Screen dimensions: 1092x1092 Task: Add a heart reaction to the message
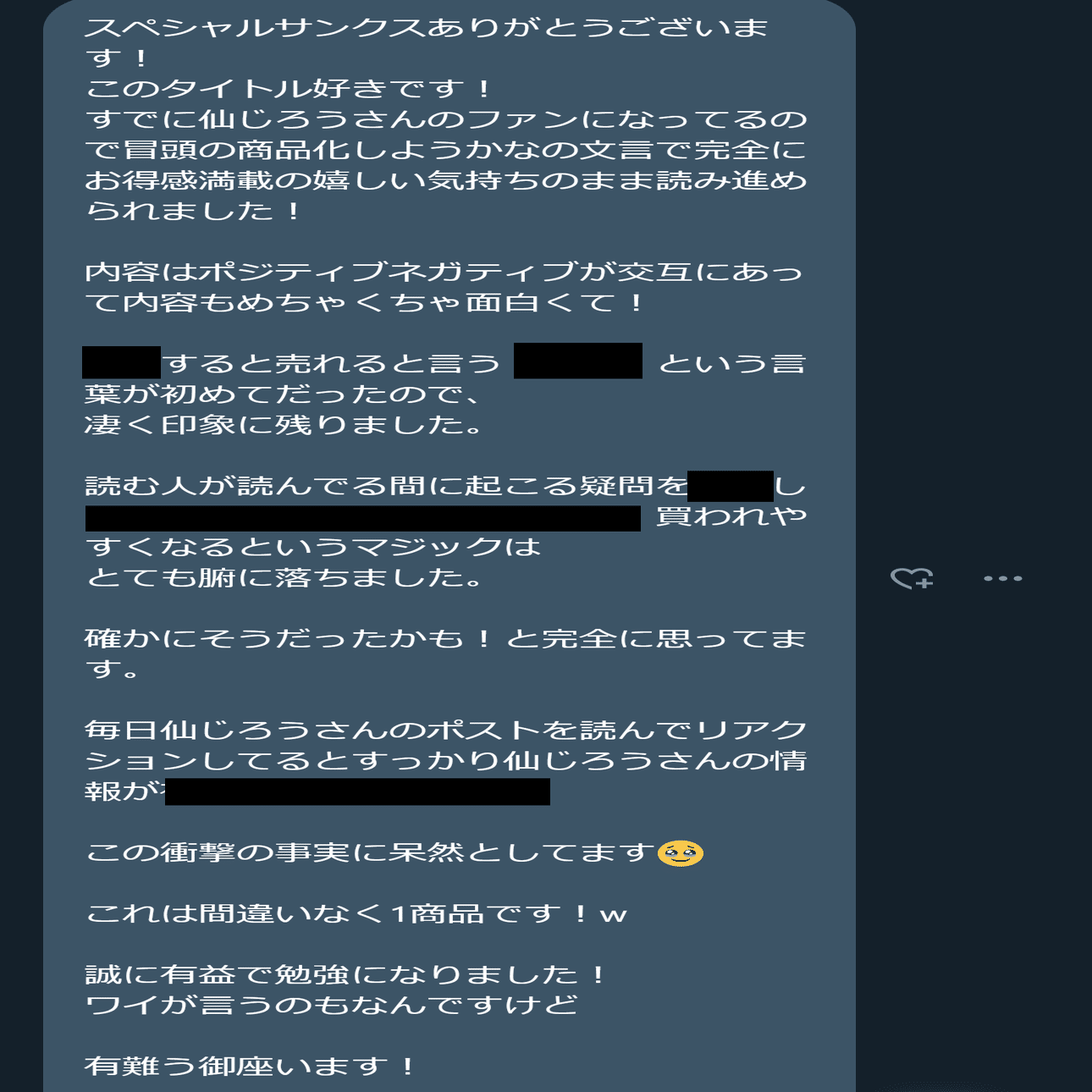[x=912, y=578]
